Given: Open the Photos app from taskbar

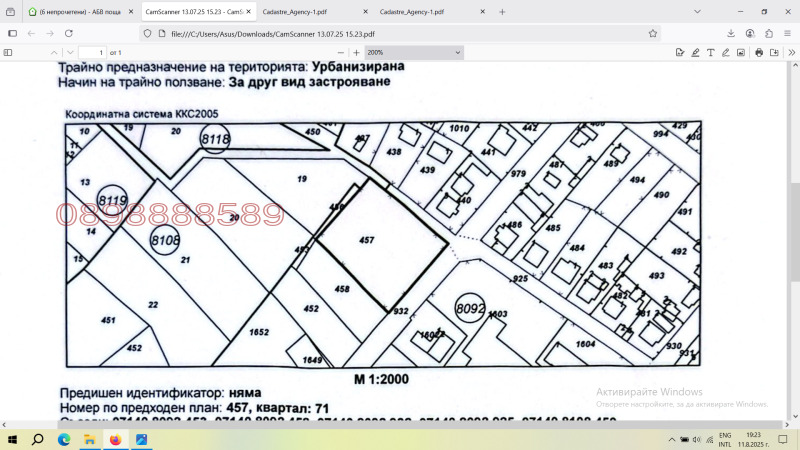Looking at the screenshot, I should point(141,439).
